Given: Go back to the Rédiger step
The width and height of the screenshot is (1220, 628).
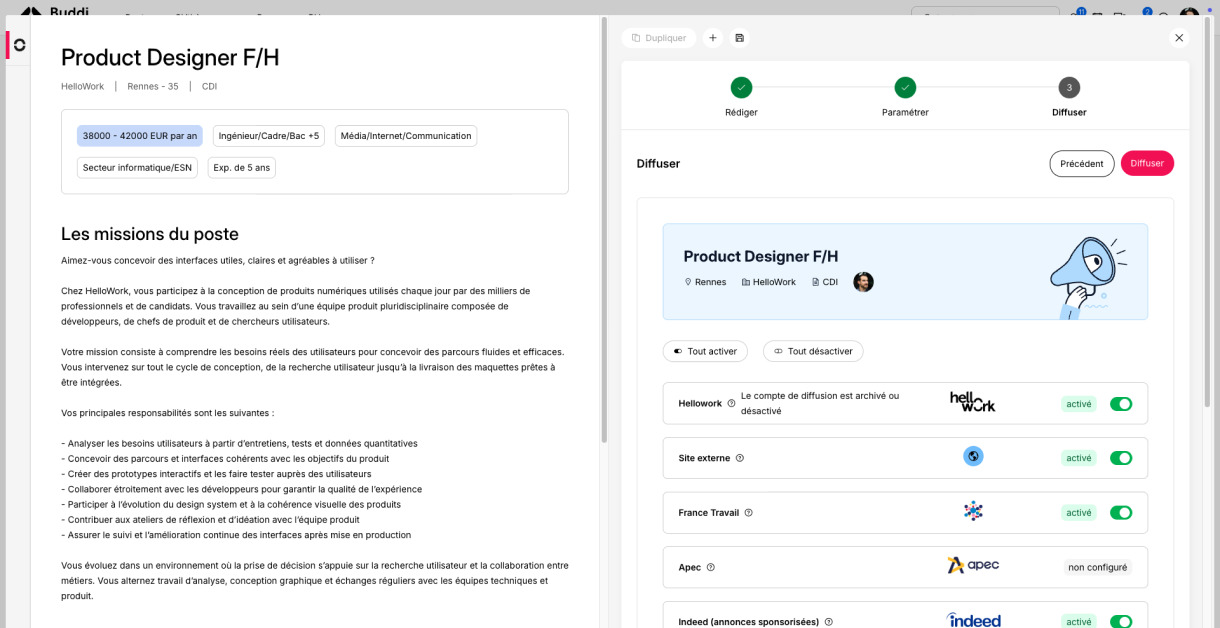Looking at the screenshot, I should click(741, 88).
